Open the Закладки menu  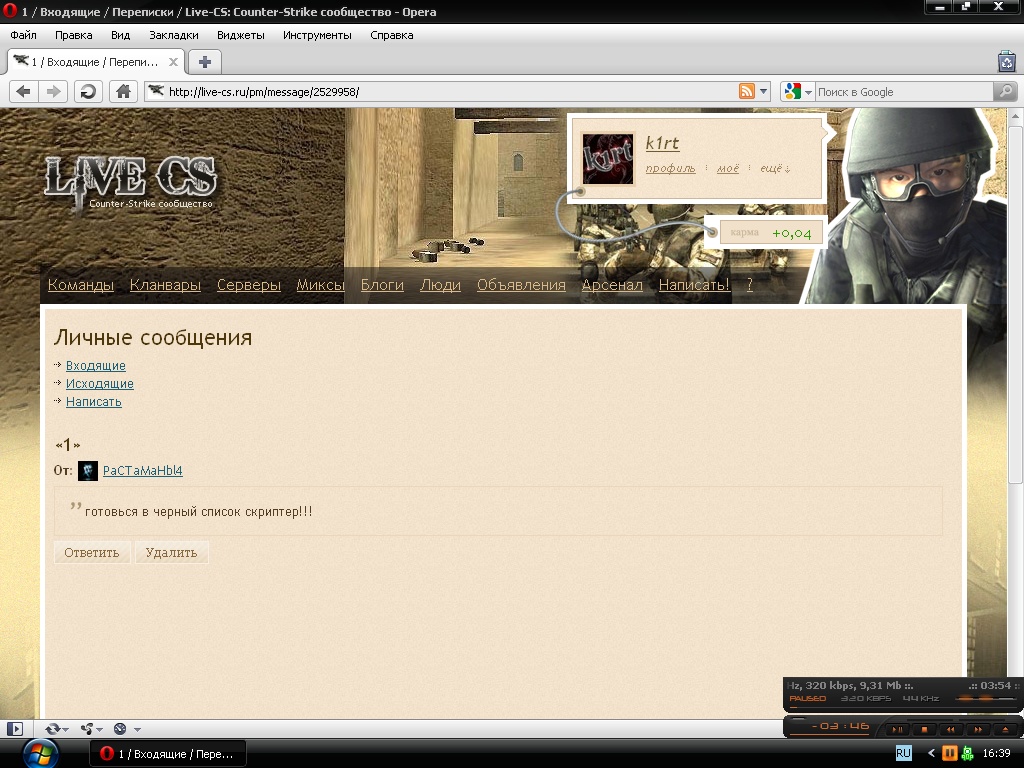[174, 35]
